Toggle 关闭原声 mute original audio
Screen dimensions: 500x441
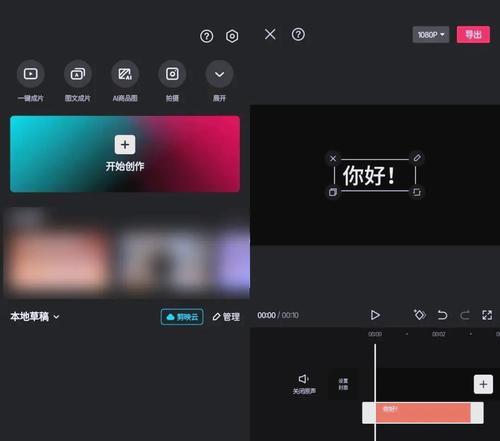tap(304, 384)
